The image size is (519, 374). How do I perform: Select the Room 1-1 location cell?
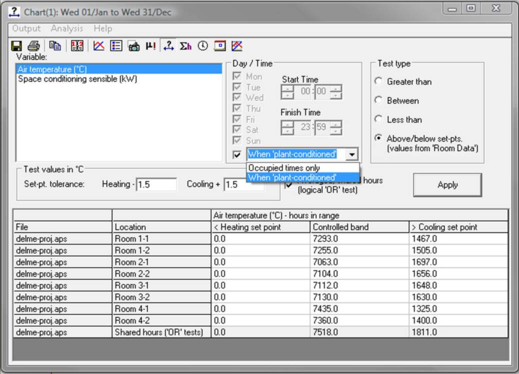point(161,239)
